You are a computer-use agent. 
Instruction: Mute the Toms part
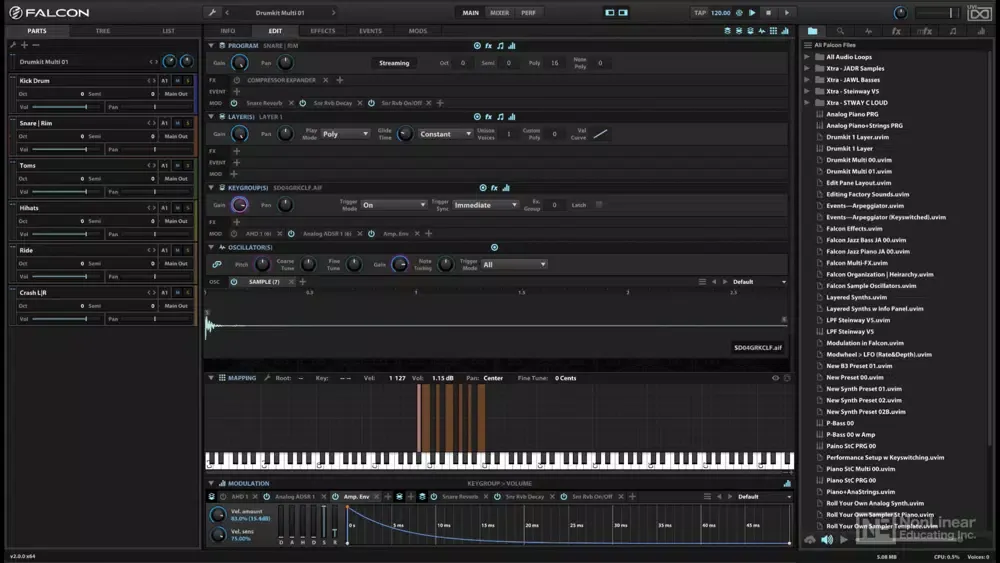[x=177, y=165]
